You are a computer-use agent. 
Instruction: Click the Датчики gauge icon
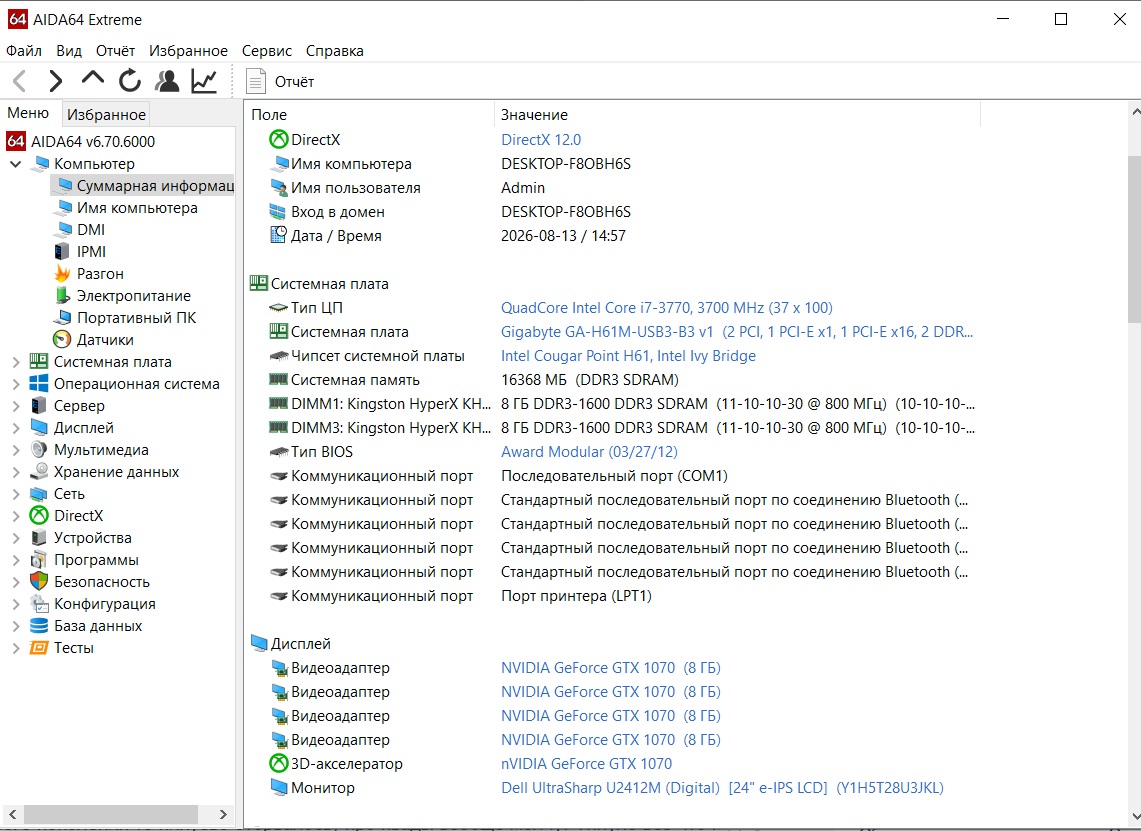coord(63,339)
